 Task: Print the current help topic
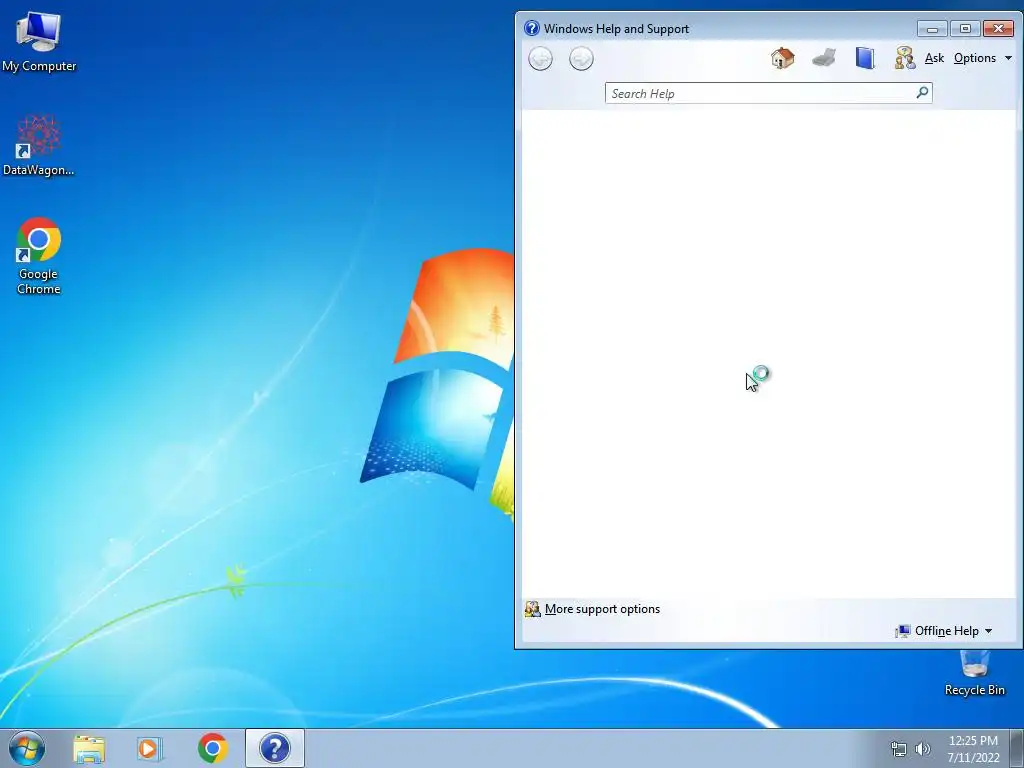(824, 58)
